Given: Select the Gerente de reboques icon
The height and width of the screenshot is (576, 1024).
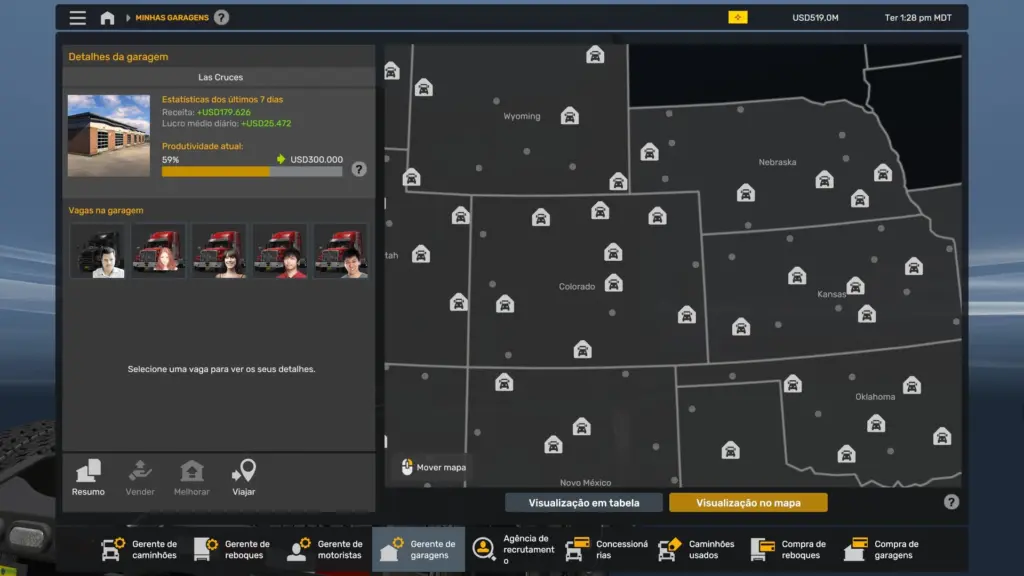Looking at the screenshot, I should [231, 548].
